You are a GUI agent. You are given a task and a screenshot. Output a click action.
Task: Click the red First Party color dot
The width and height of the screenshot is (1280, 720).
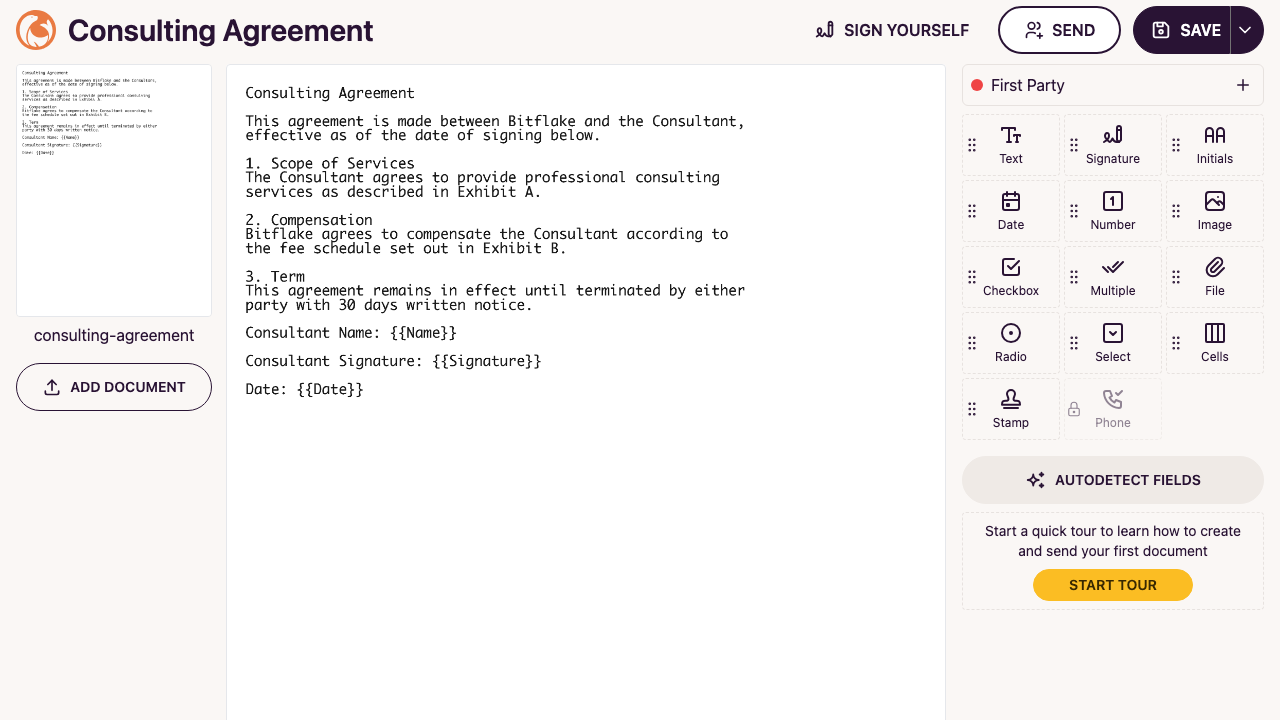click(x=977, y=85)
